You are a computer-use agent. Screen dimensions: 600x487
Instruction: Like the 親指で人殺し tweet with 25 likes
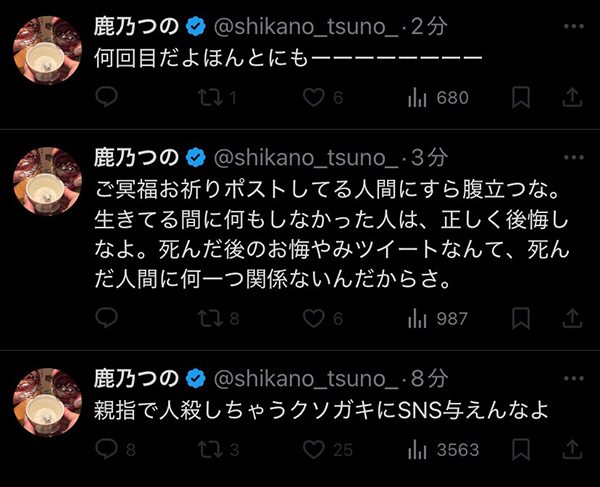point(313,450)
